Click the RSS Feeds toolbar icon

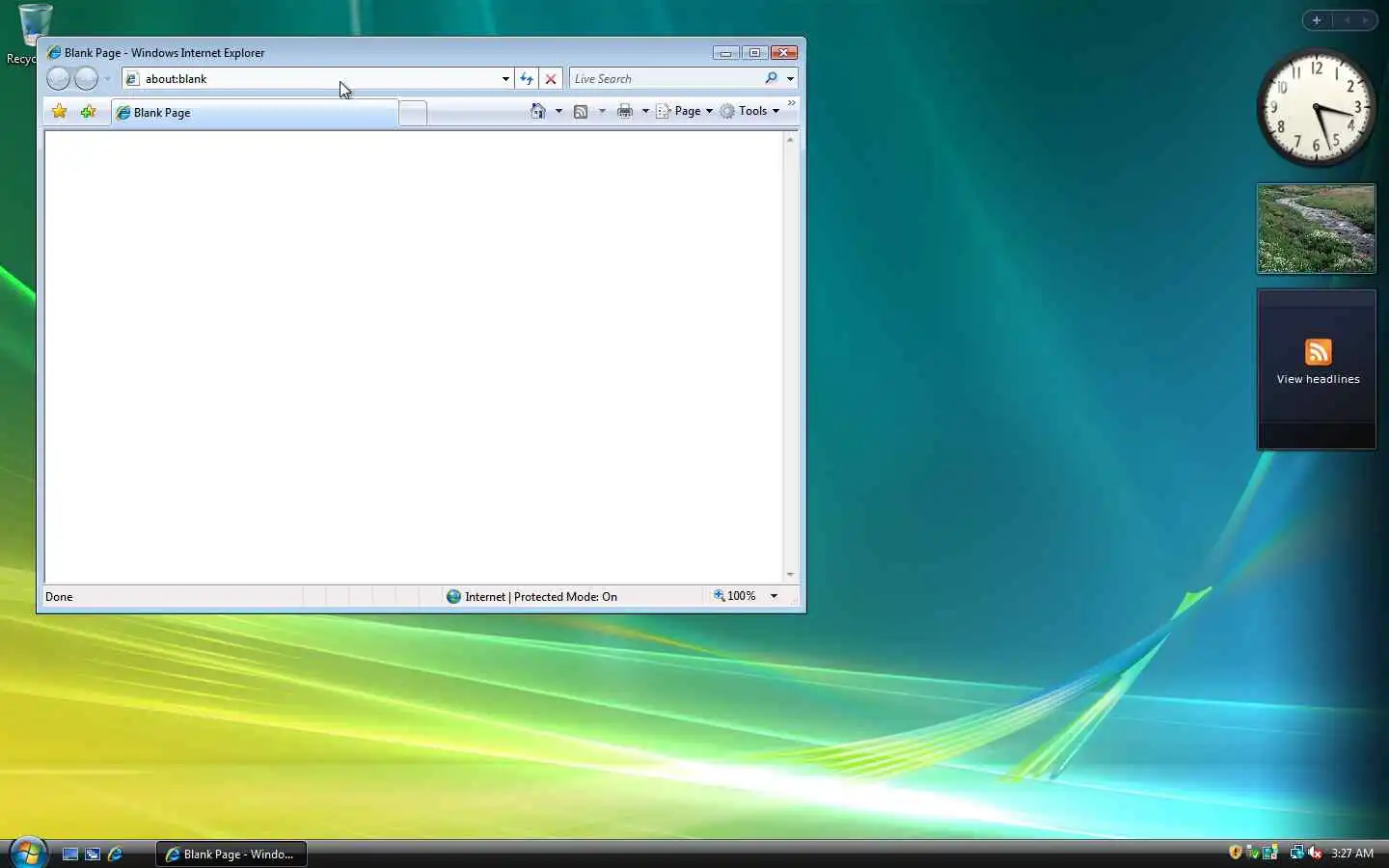[x=581, y=111]
